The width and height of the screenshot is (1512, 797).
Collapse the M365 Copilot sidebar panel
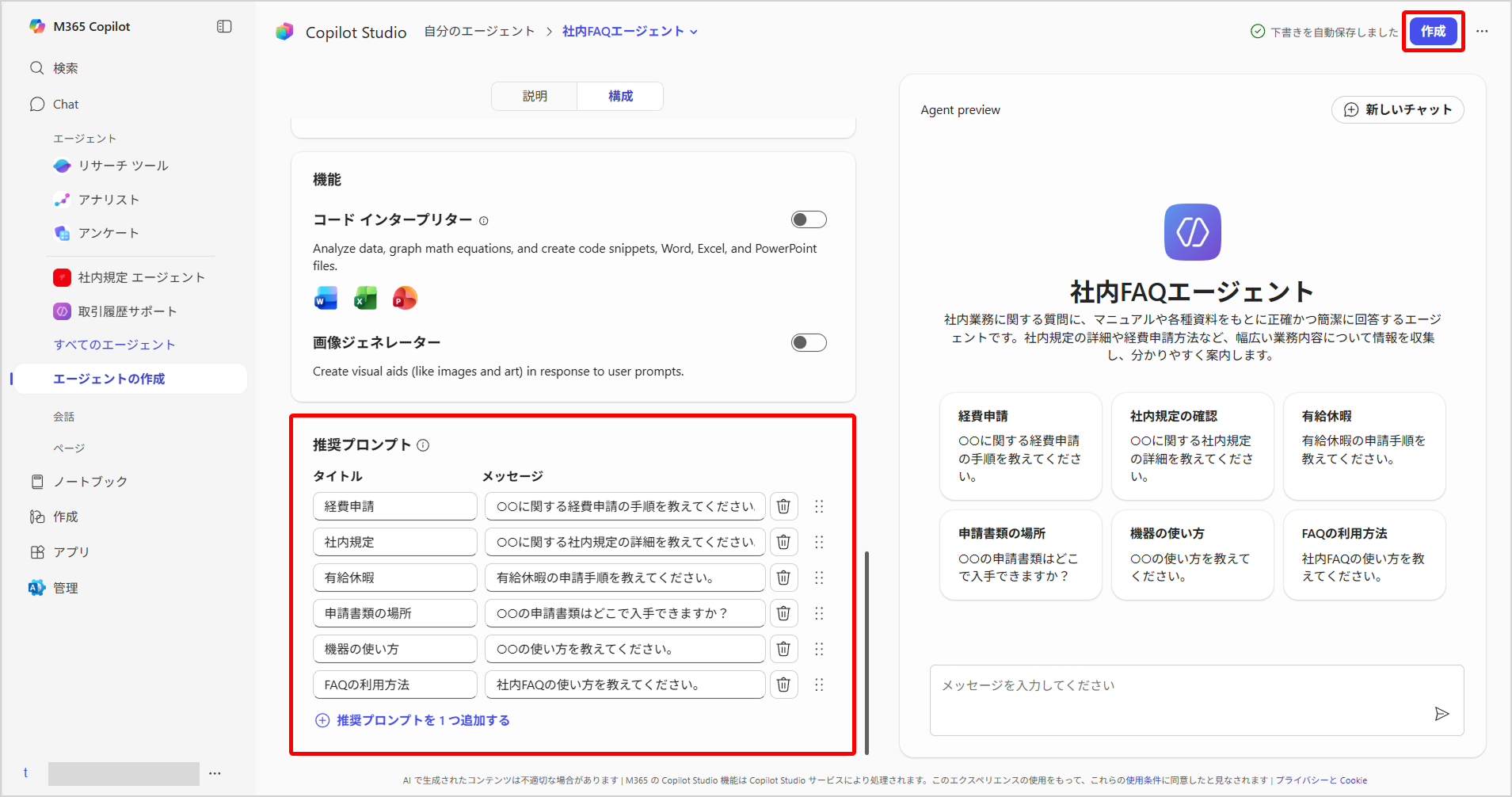(224, 26)
